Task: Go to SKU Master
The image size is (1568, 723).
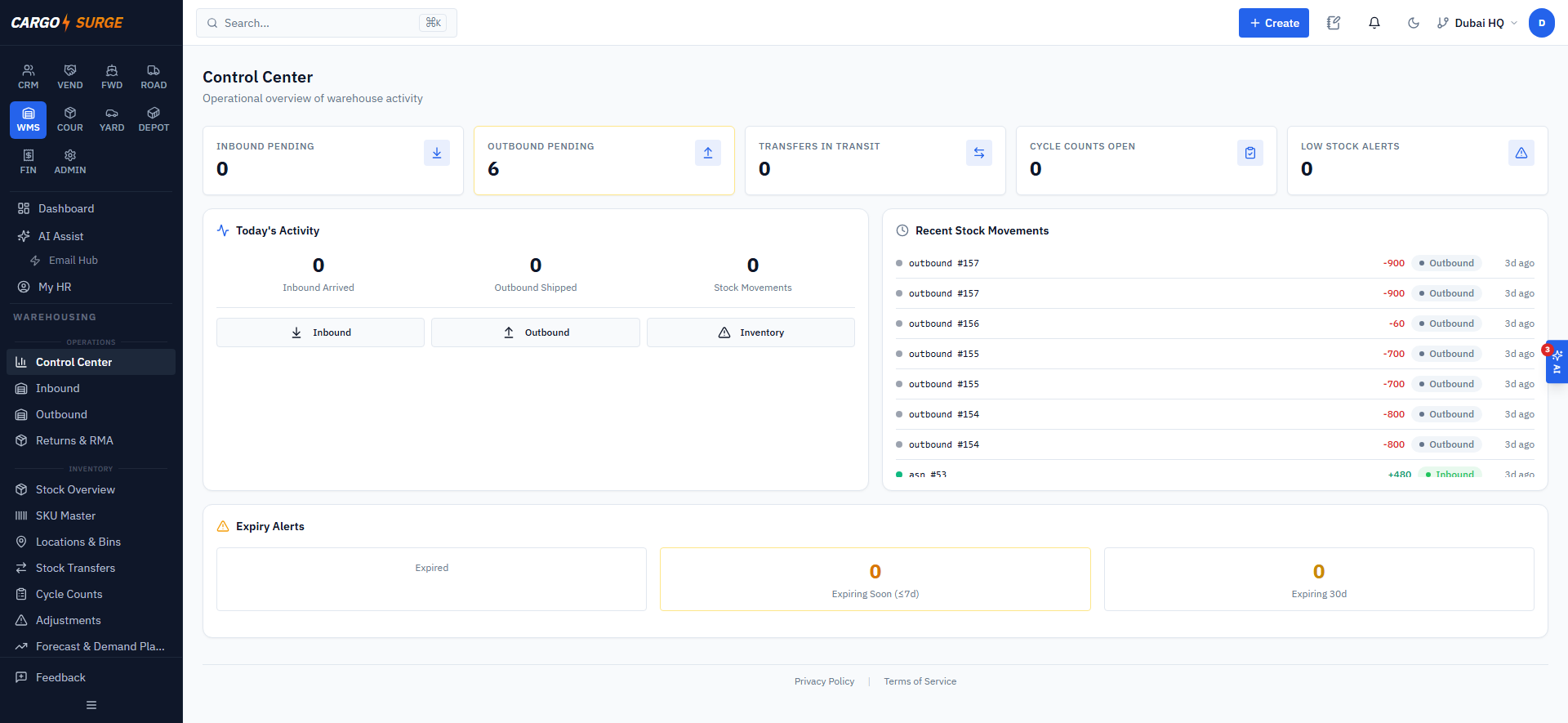Action: (x=91, y=515)
